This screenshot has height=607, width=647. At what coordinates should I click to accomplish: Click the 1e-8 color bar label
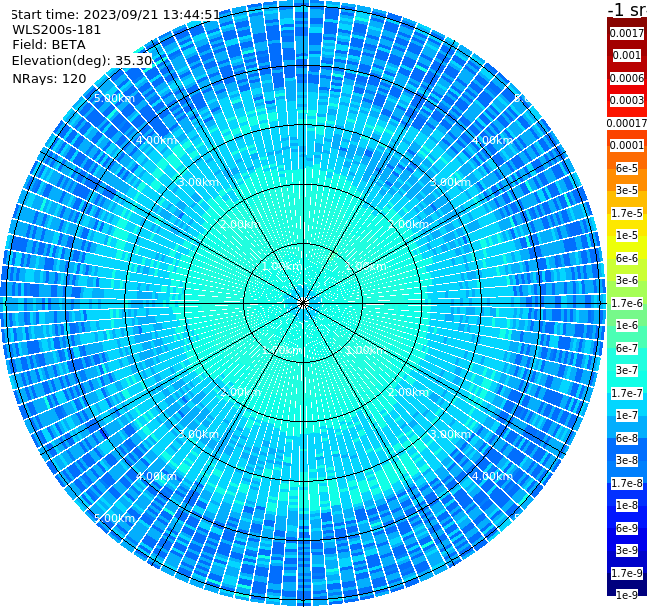click(627, 505)
